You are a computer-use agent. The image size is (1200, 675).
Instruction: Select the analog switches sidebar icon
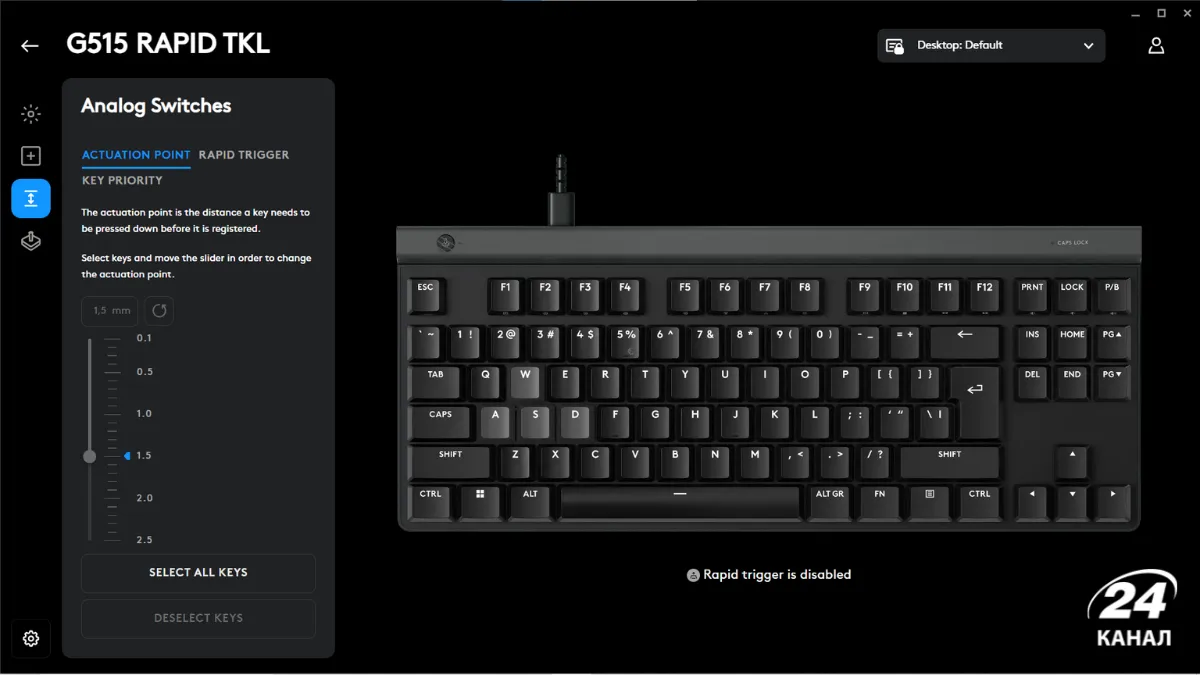(x=31, y=198)
